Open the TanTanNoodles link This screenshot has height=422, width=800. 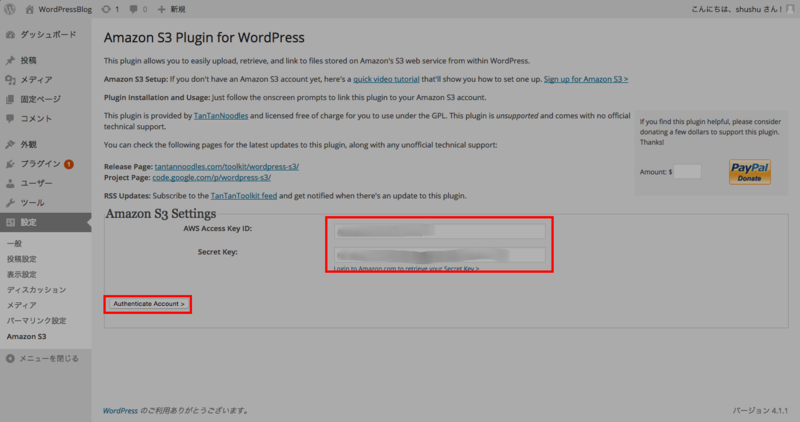click(221, 116)
